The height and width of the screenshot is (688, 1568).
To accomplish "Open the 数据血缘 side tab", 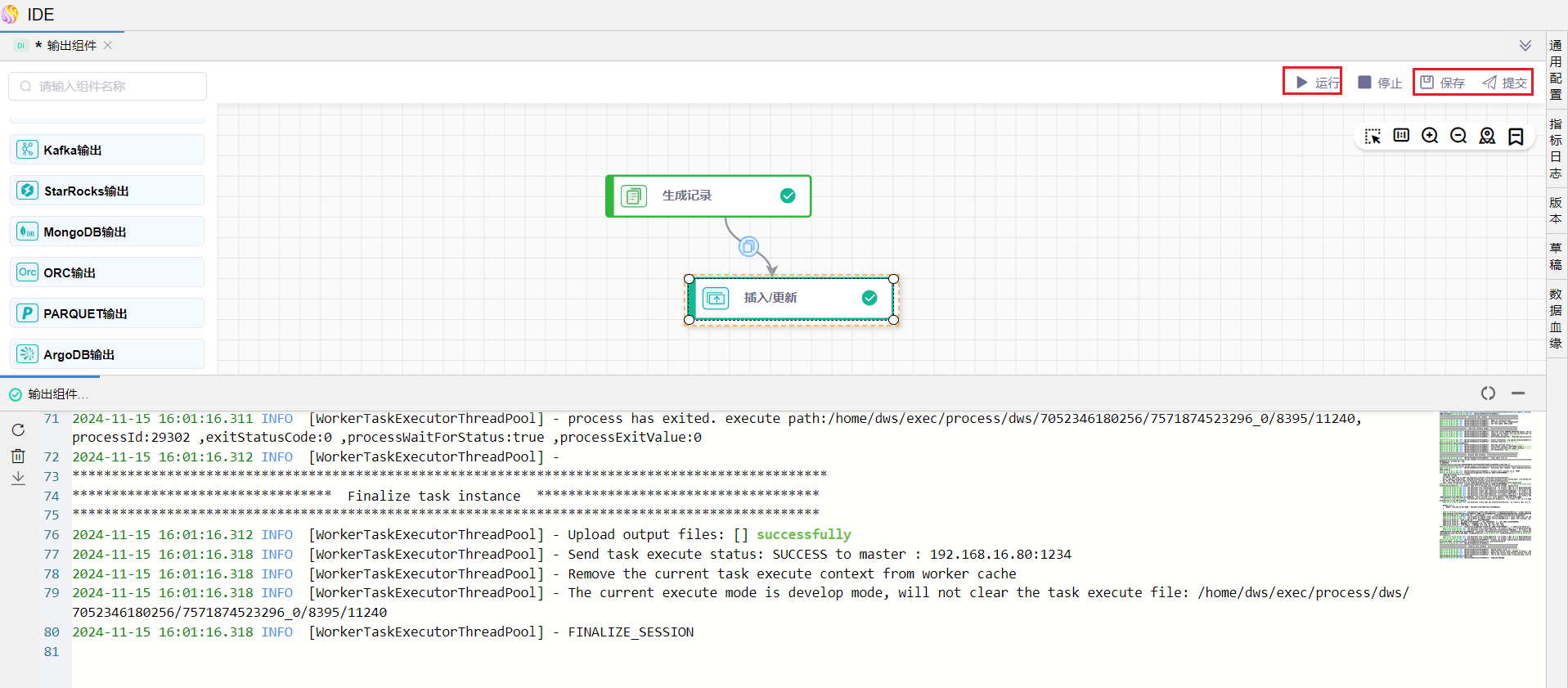I will pos(1556,318).
